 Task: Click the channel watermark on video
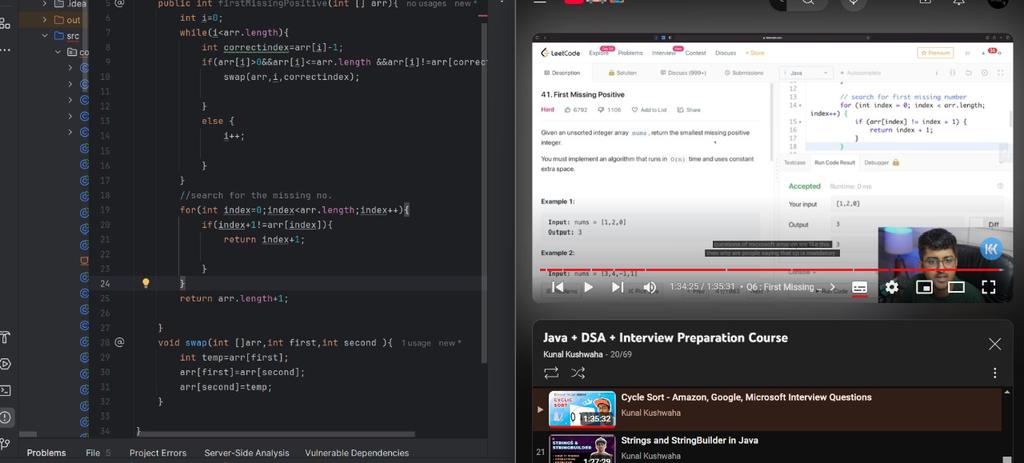pos(991,248)
